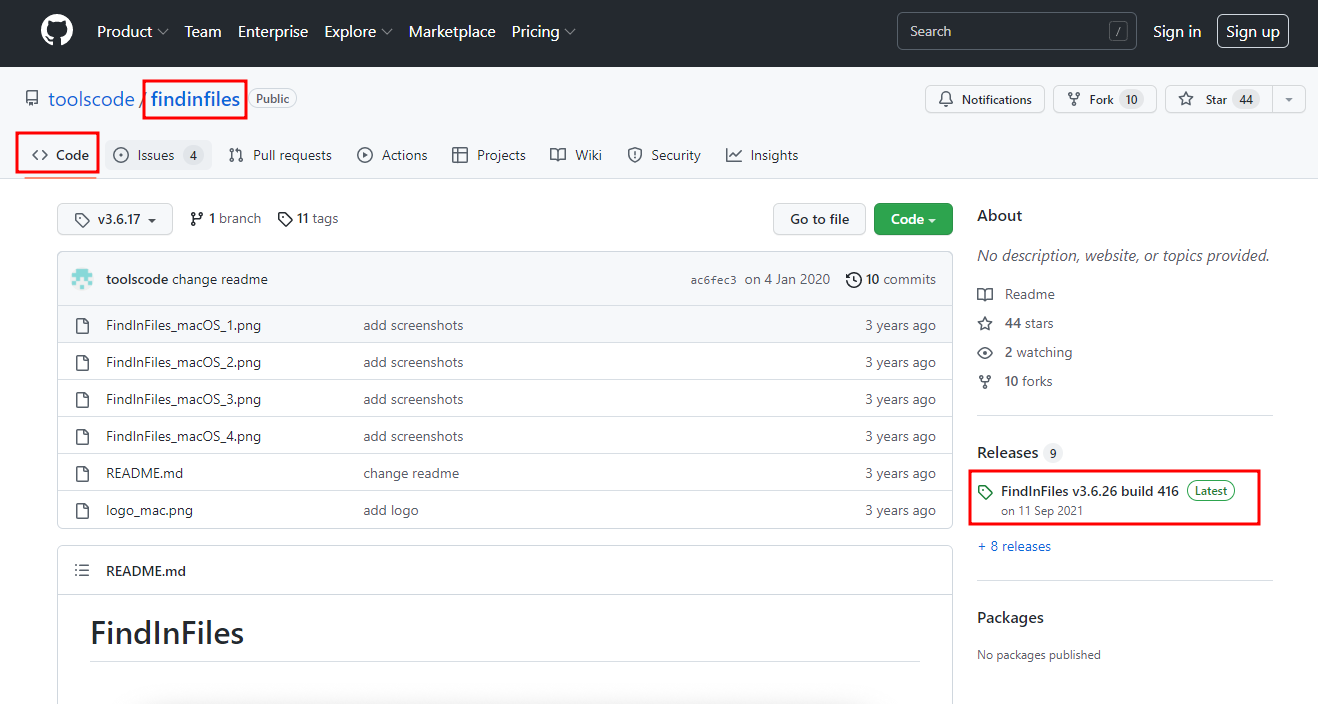Open the Insights tab

click(x=762, y=155)
